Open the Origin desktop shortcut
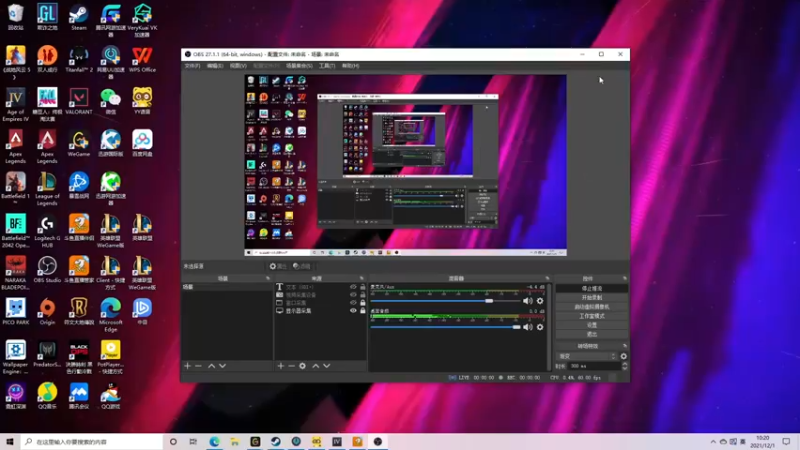 [x=47, y=312]
